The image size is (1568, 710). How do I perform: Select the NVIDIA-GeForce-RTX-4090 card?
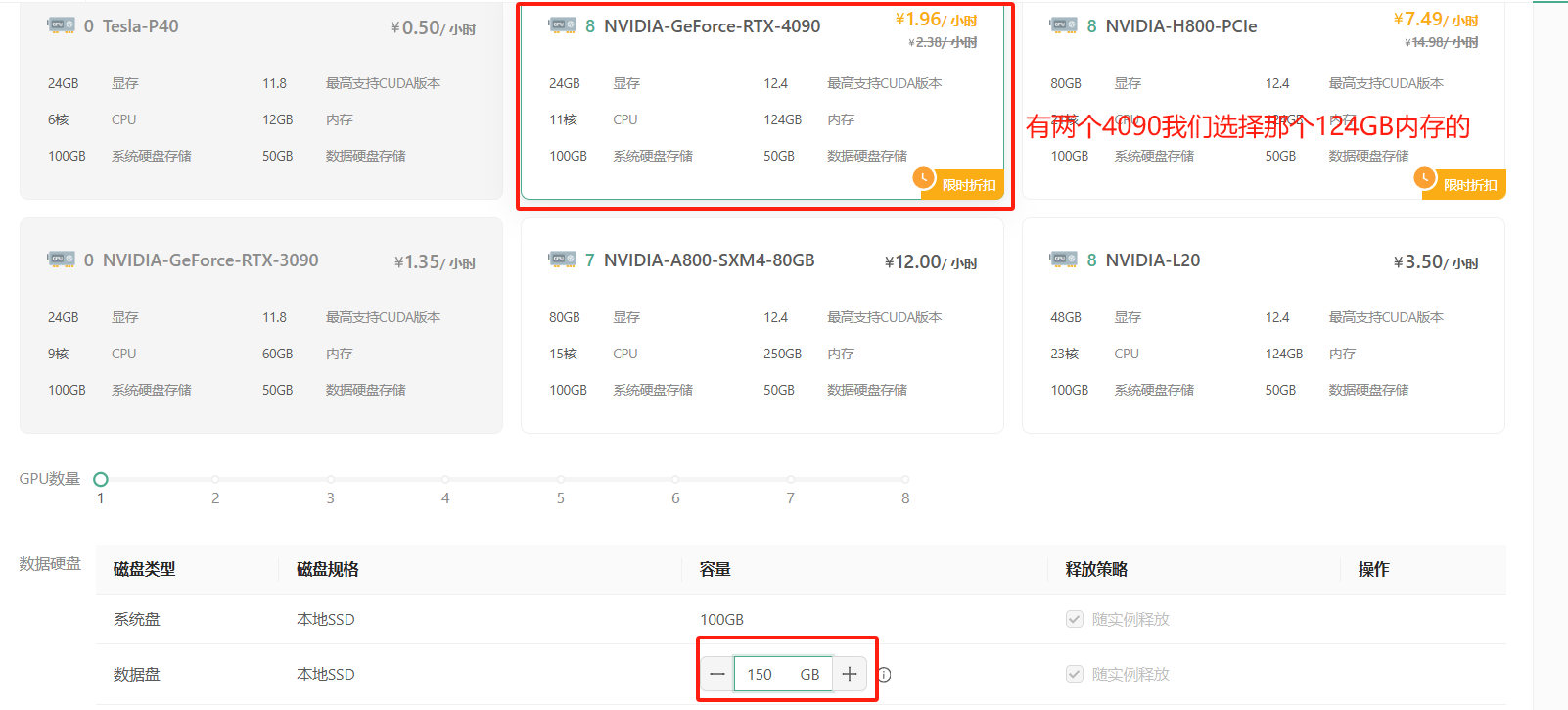point(762,100)
